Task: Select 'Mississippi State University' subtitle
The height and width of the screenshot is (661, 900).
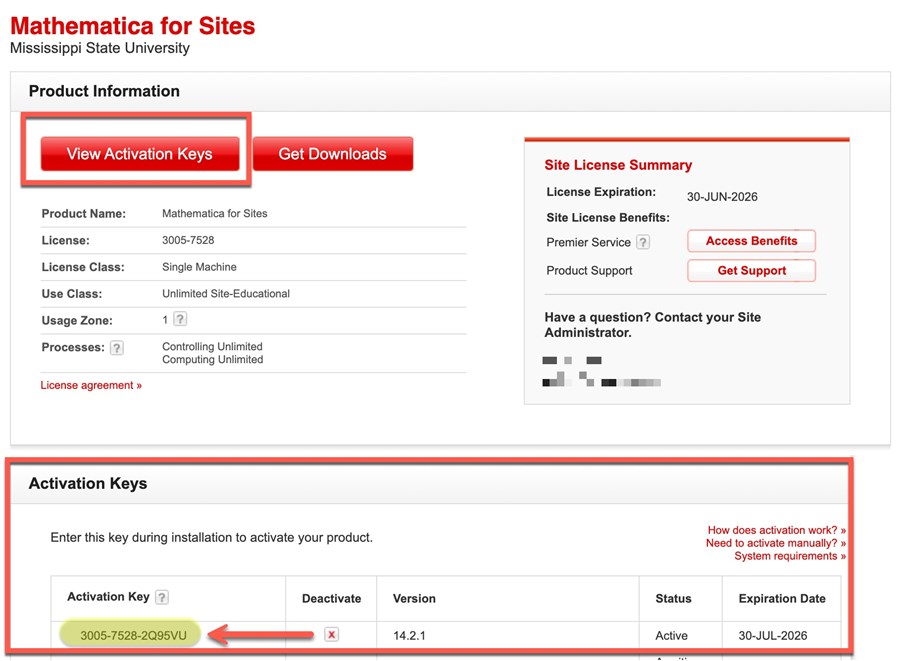Action: 100,48
